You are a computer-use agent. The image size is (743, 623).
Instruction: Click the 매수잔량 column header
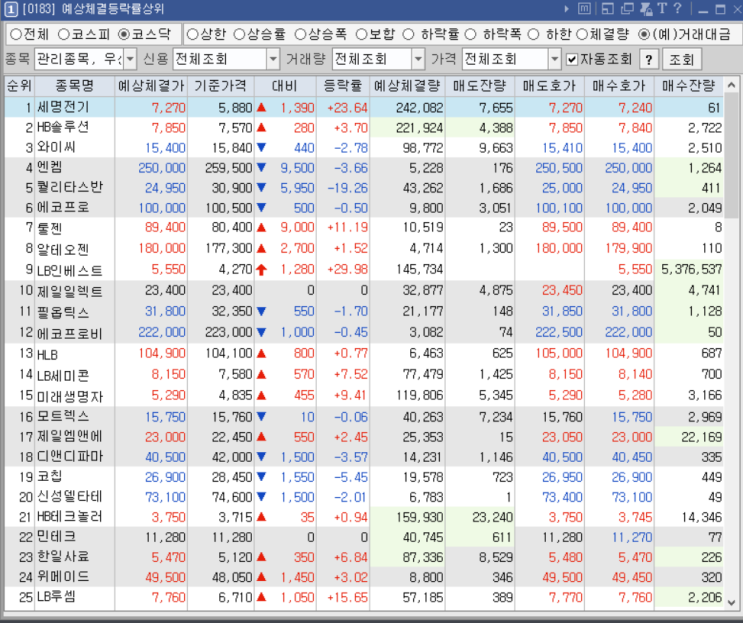(x=689, y=86)
